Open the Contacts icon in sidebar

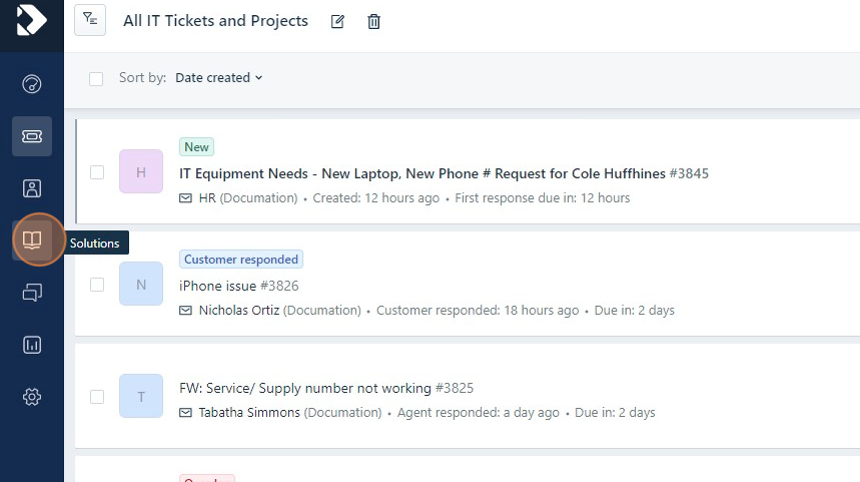coord(32,188)
